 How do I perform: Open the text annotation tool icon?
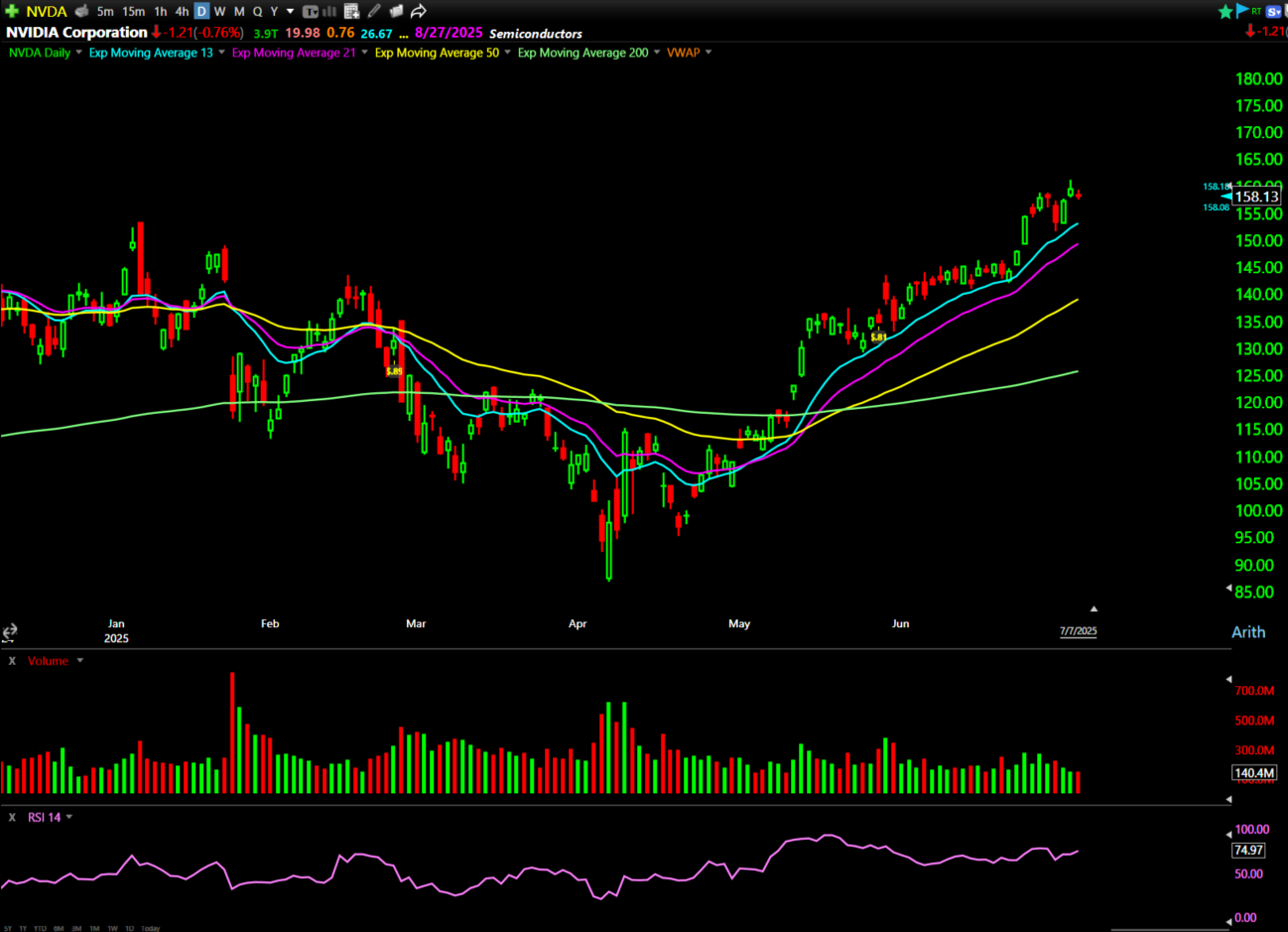tap(311, 12)
